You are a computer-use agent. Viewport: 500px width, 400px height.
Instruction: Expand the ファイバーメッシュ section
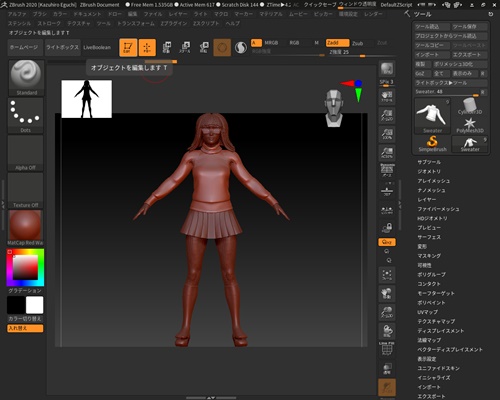click(x=438, y=209)
